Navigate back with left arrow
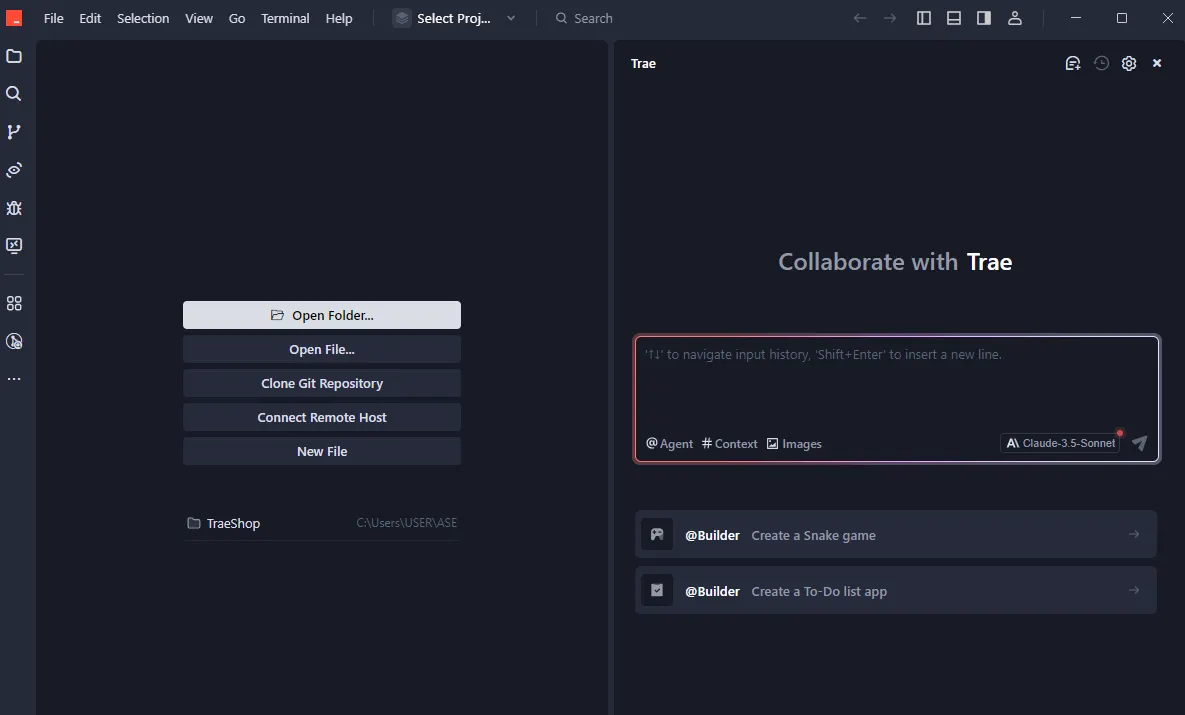The width and height of the screenshot is (1185, 715). (x=859, y=18)
